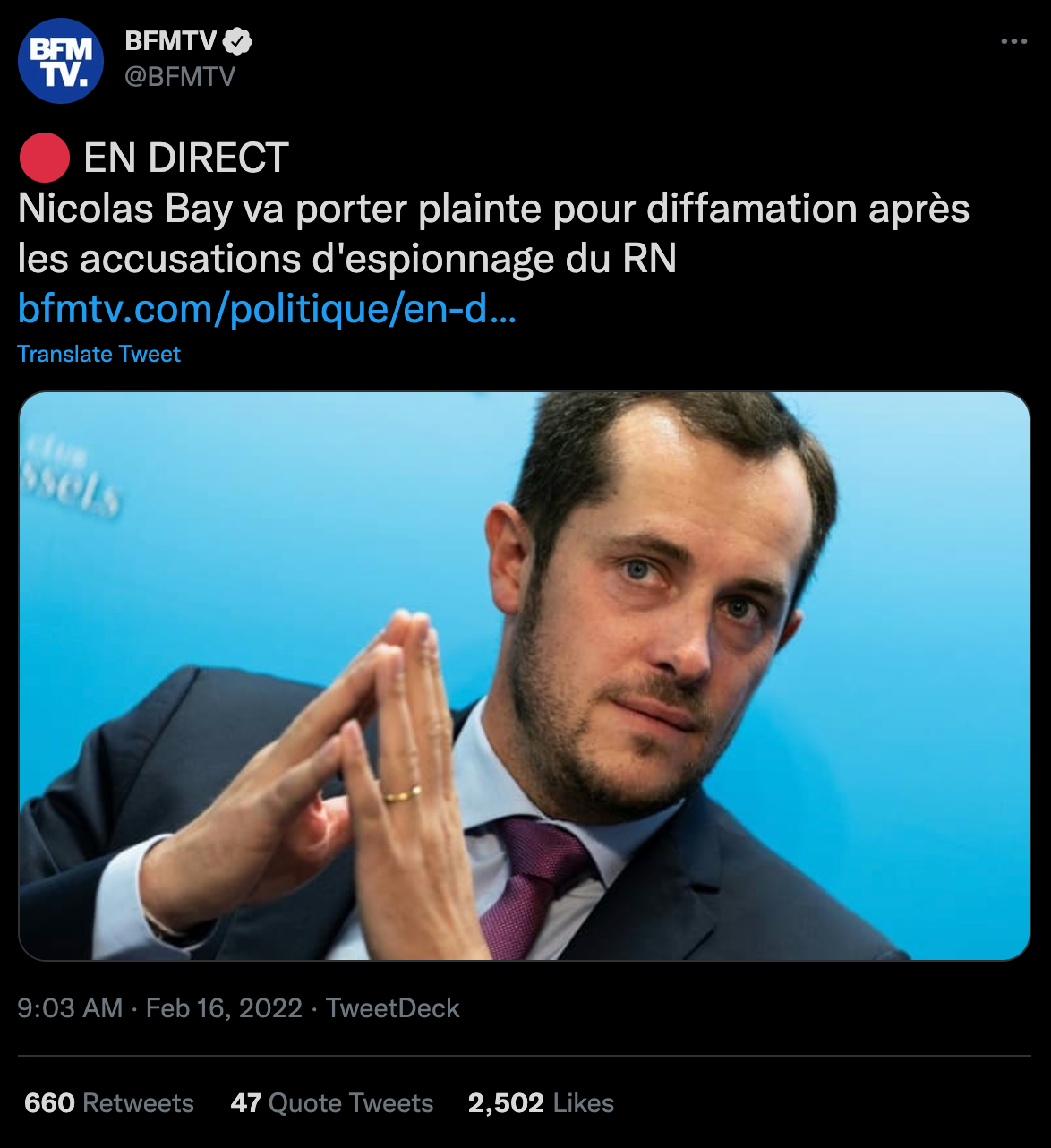This screenshot has width=1051, height=1148.
Task: Click the TweetDeck source label
Action: coord(392,1008)
